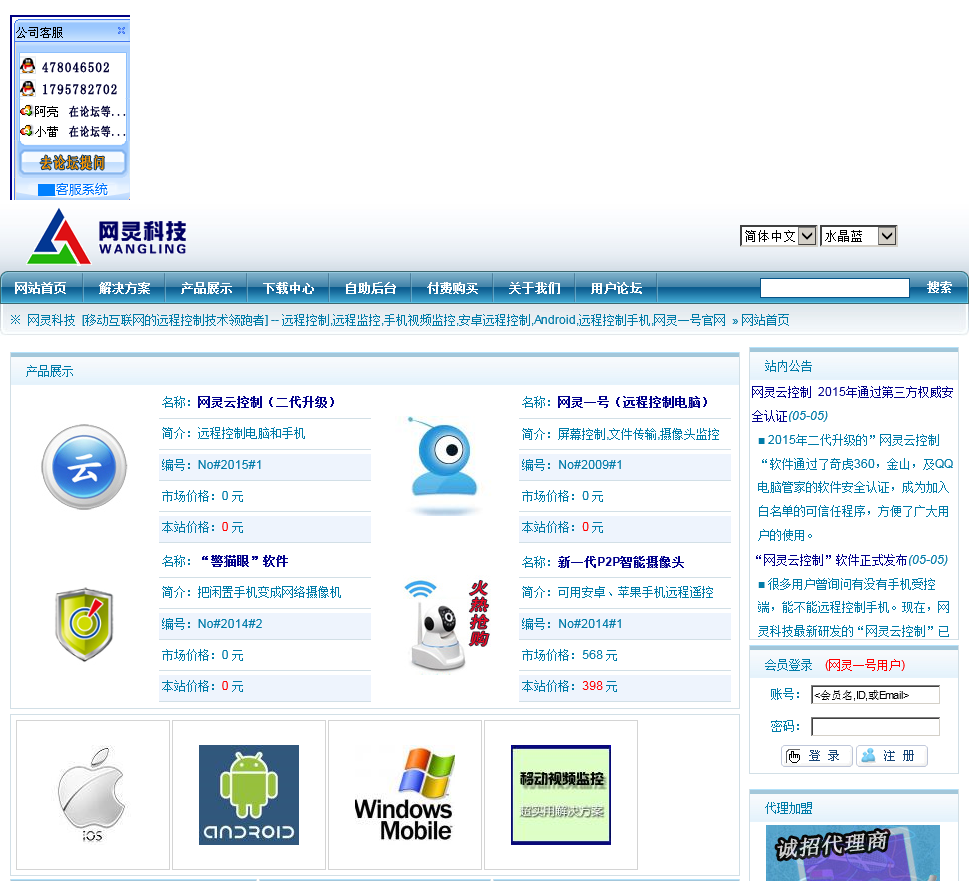Click the 编号 No#2014#1 text
Viewport: 969px width, 881px height.
pyautogui.click(x=572, y=624)
